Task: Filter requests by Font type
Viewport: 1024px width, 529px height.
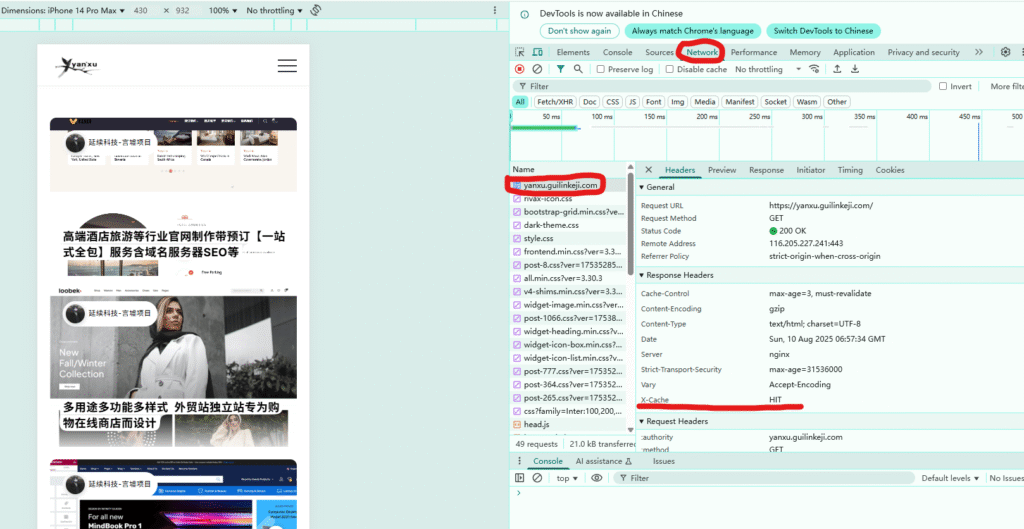Action: click(x=654, y=102)
